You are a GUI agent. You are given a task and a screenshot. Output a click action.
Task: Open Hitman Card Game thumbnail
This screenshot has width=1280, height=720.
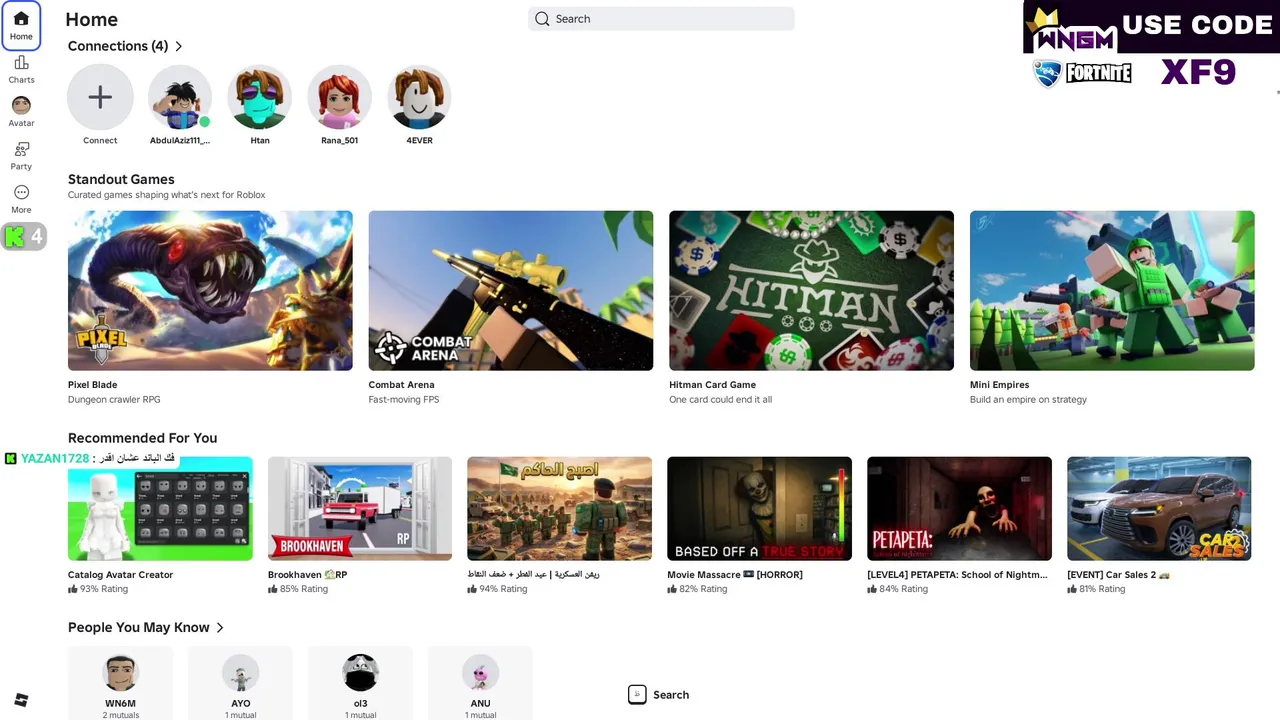tap(812, 290)
